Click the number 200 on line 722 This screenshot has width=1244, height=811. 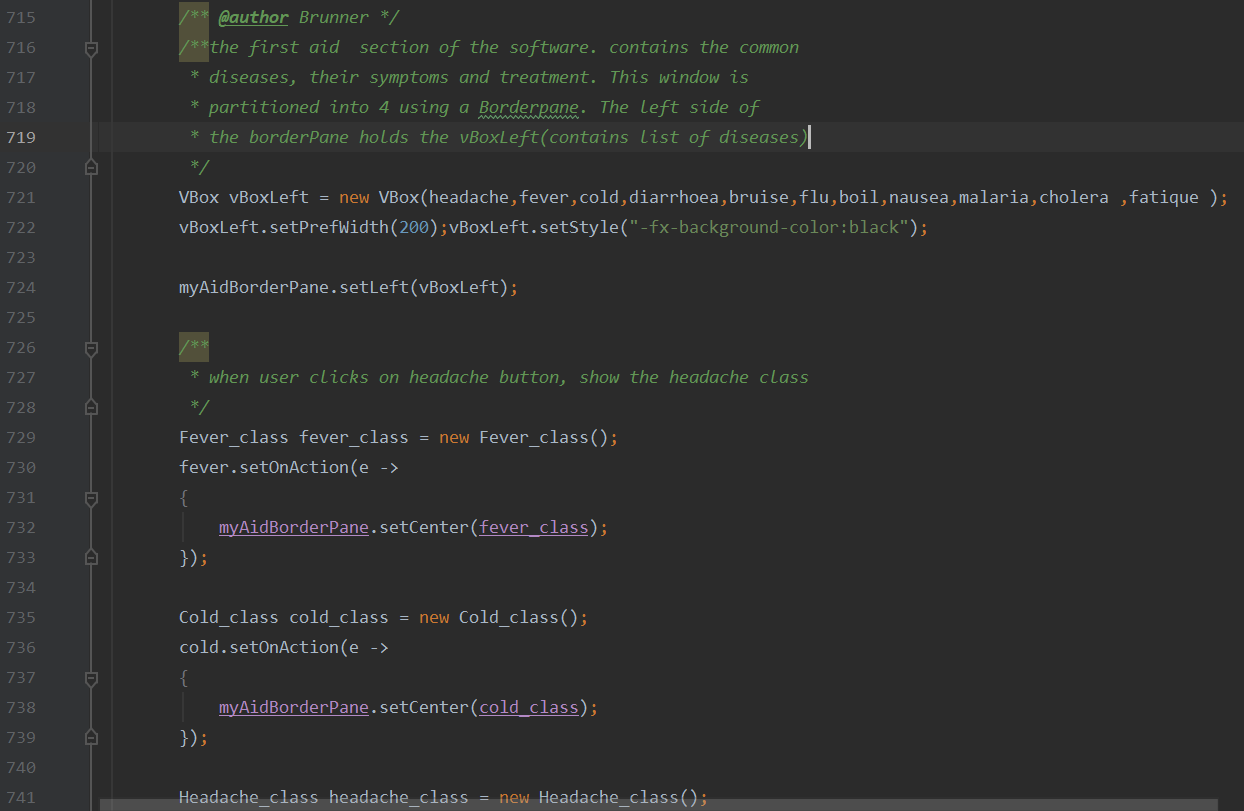coord(414,227)
